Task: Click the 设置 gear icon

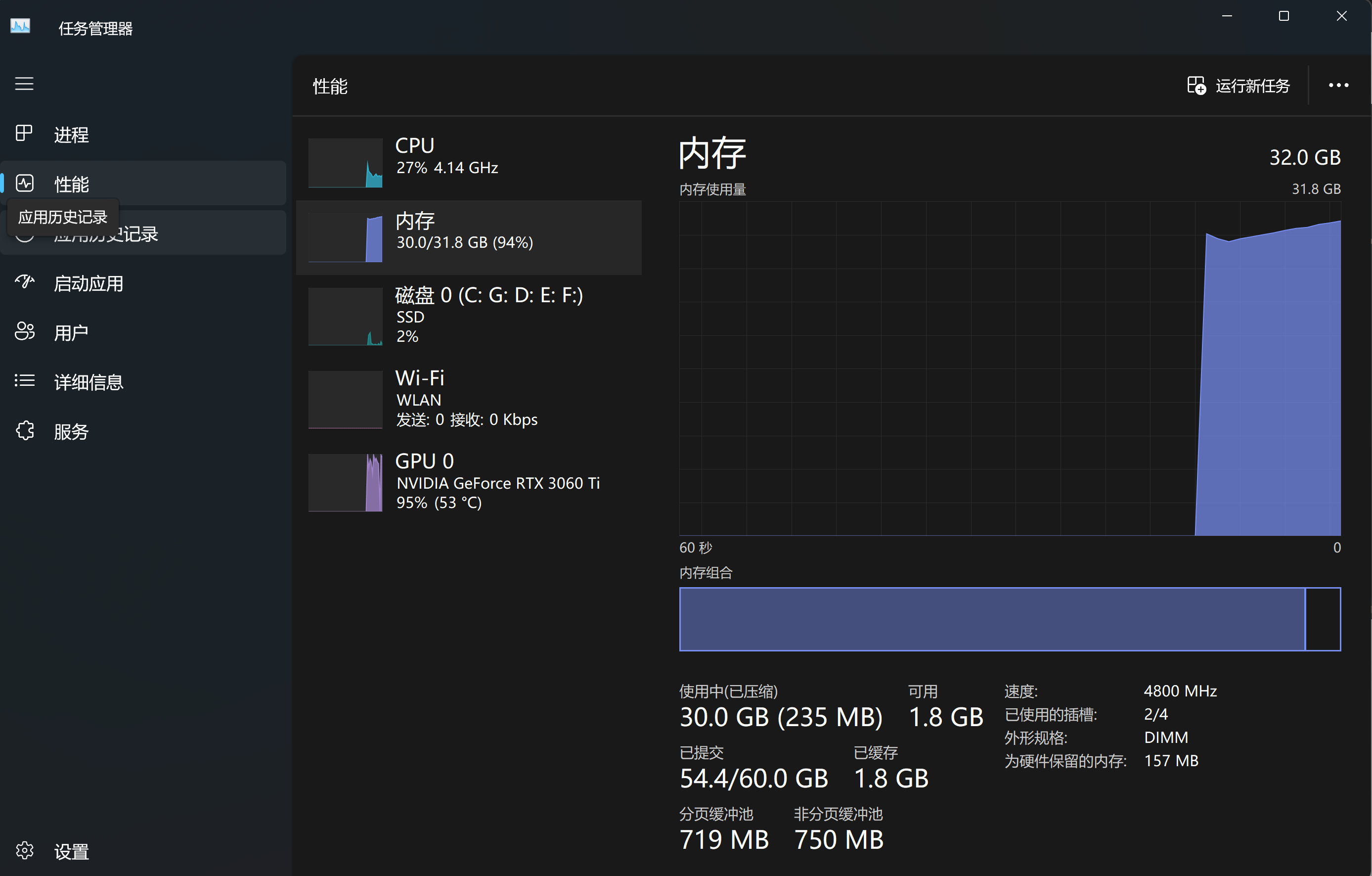Action: pyautogui.click(x=25, y=850)
